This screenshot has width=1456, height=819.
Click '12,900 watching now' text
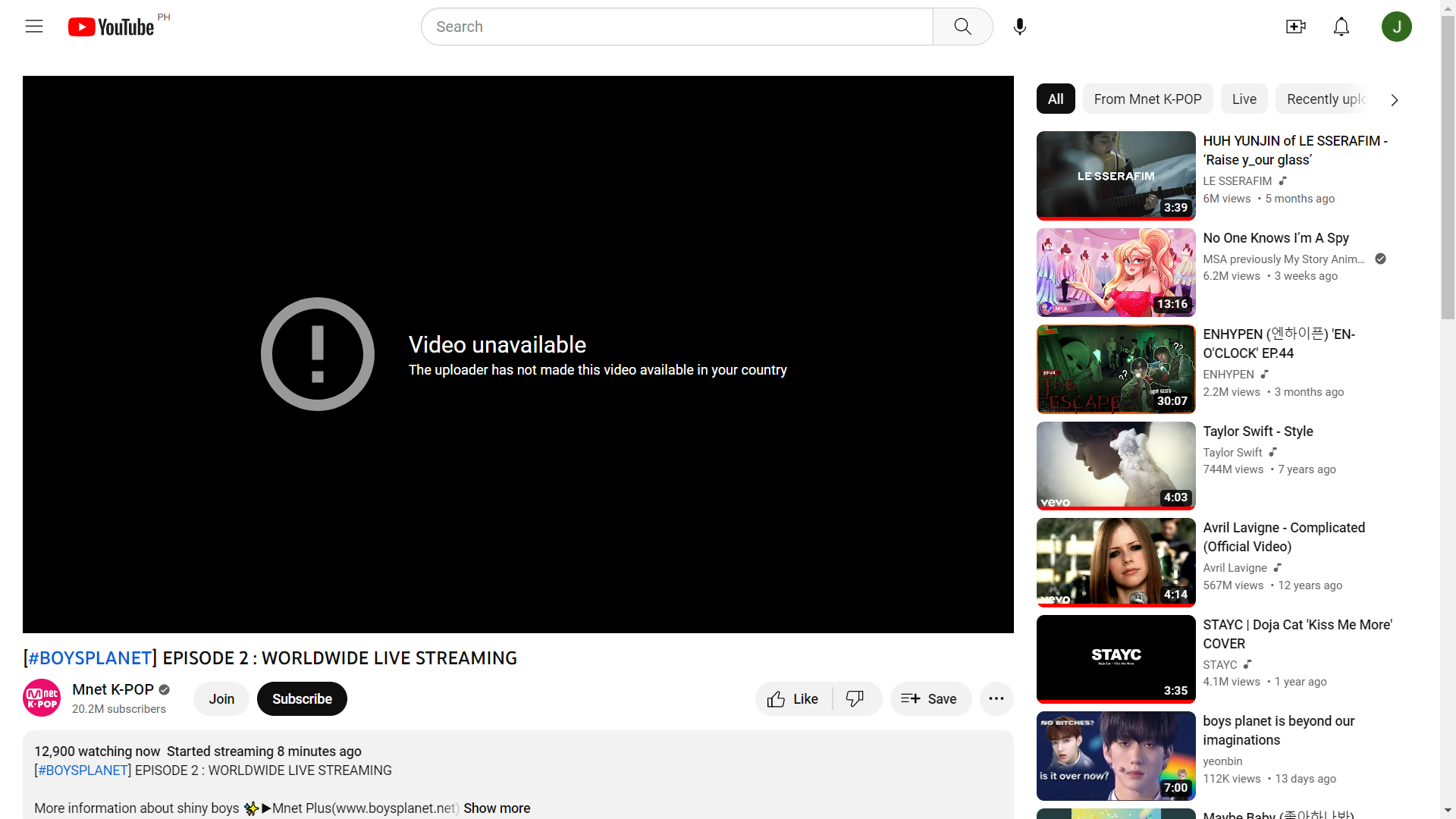pos(97,752)
